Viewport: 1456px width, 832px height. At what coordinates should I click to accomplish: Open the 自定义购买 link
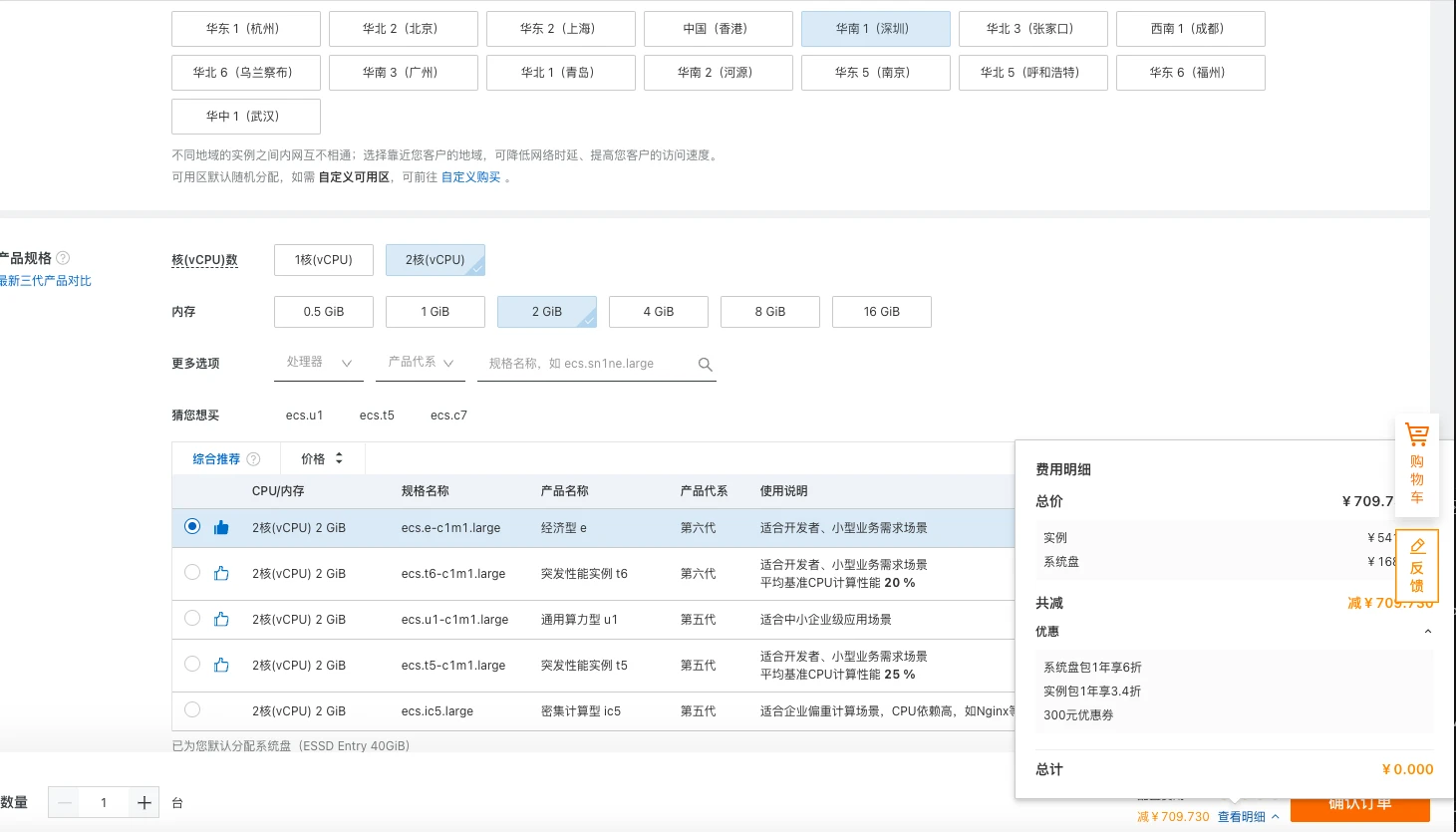point(470,177)
